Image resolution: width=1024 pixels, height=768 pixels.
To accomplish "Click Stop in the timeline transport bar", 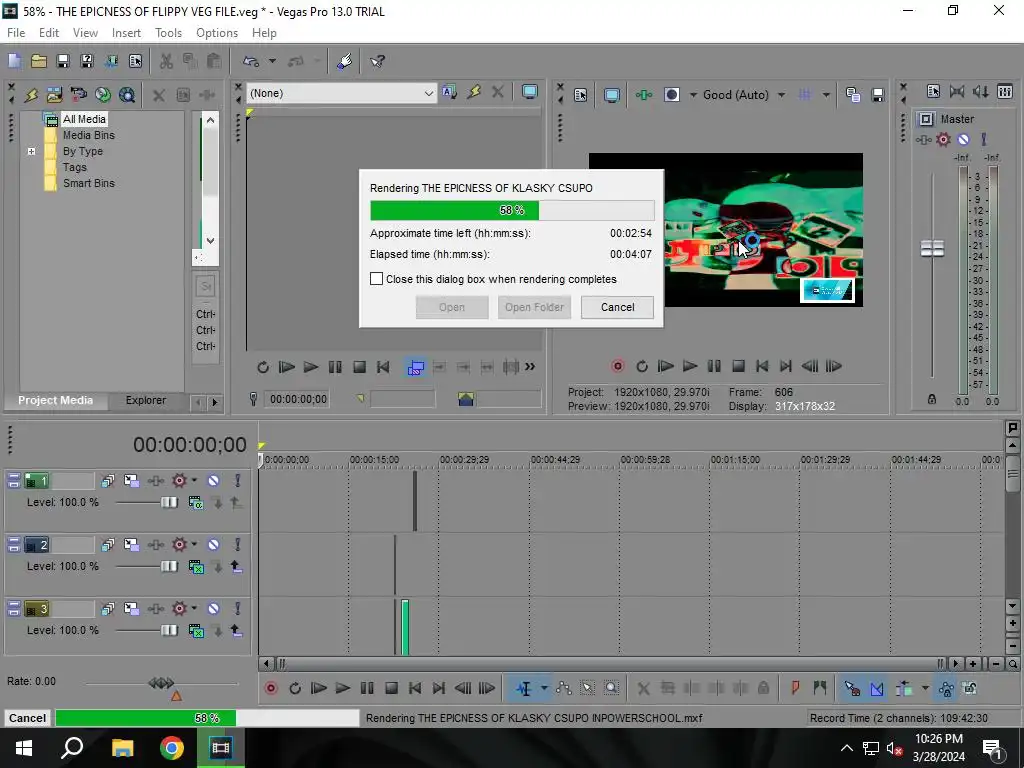I will [x=391, y=688].
